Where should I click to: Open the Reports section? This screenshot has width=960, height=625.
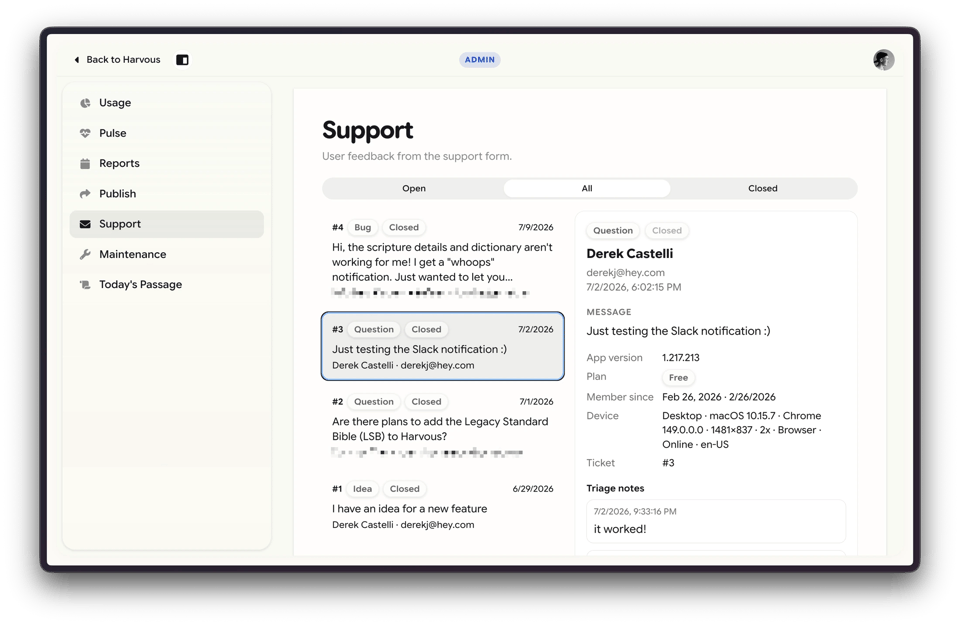(167, 163)
